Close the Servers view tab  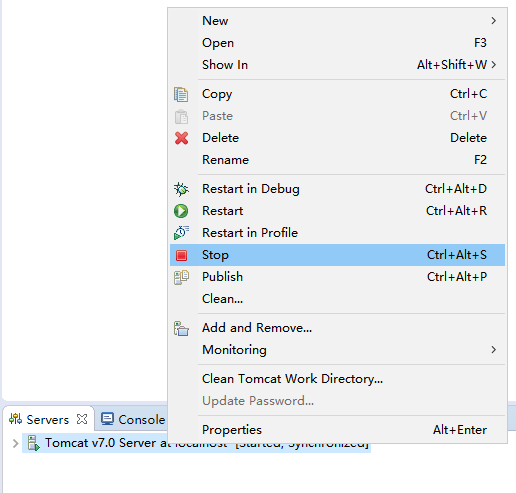82,419
